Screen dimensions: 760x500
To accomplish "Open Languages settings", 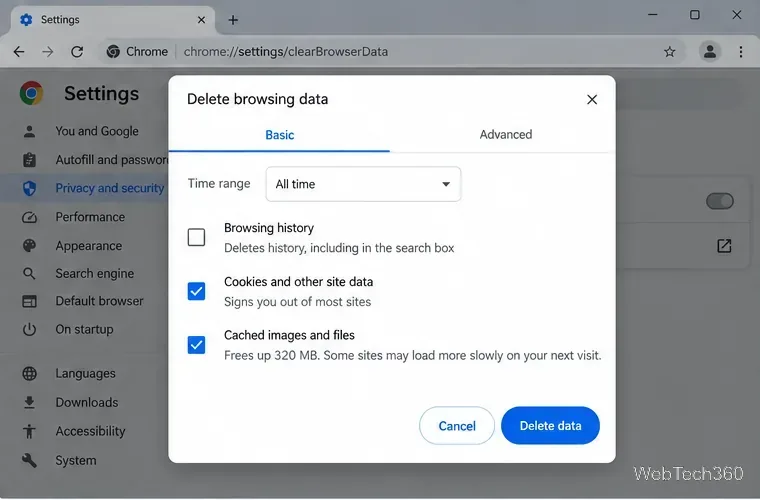I will point(85,374).
